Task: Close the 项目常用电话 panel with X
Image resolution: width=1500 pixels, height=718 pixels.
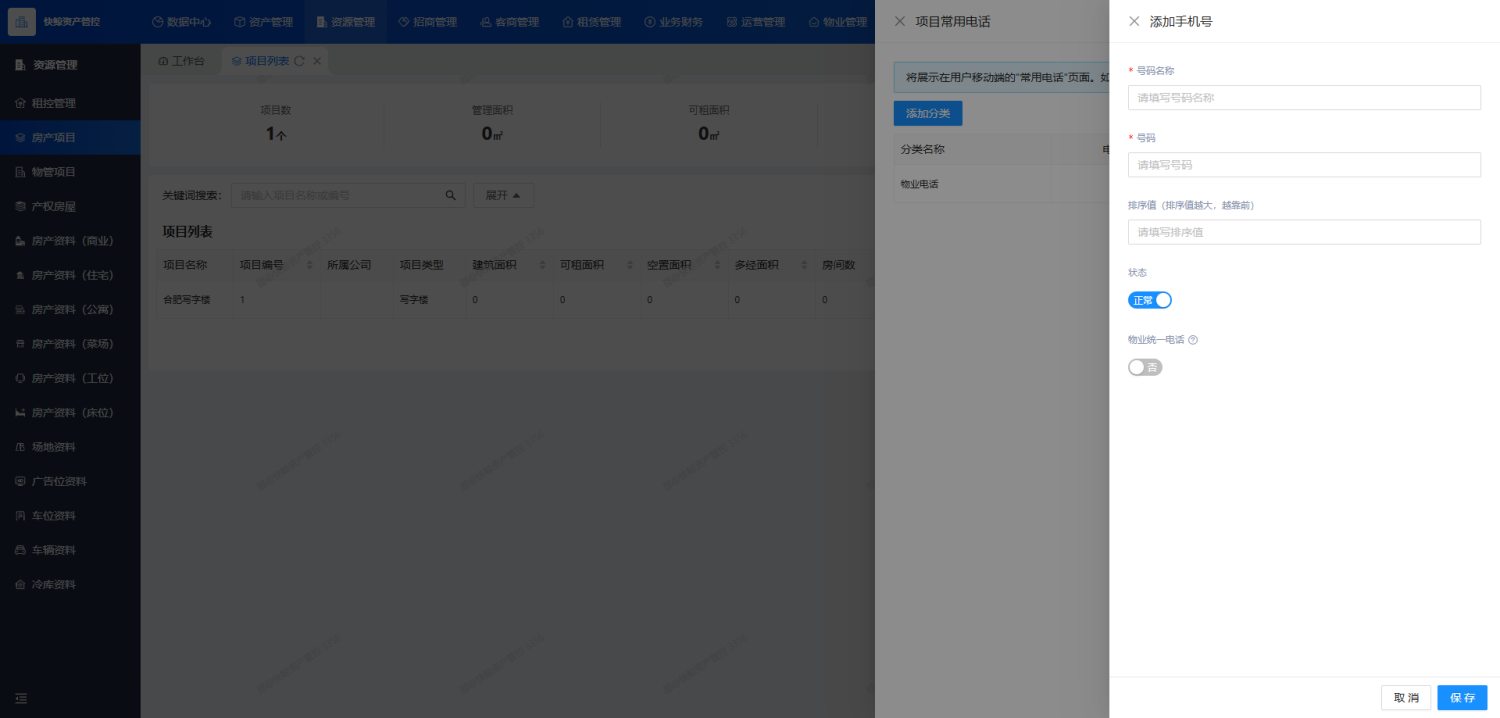Action: [x=899, y=21]
